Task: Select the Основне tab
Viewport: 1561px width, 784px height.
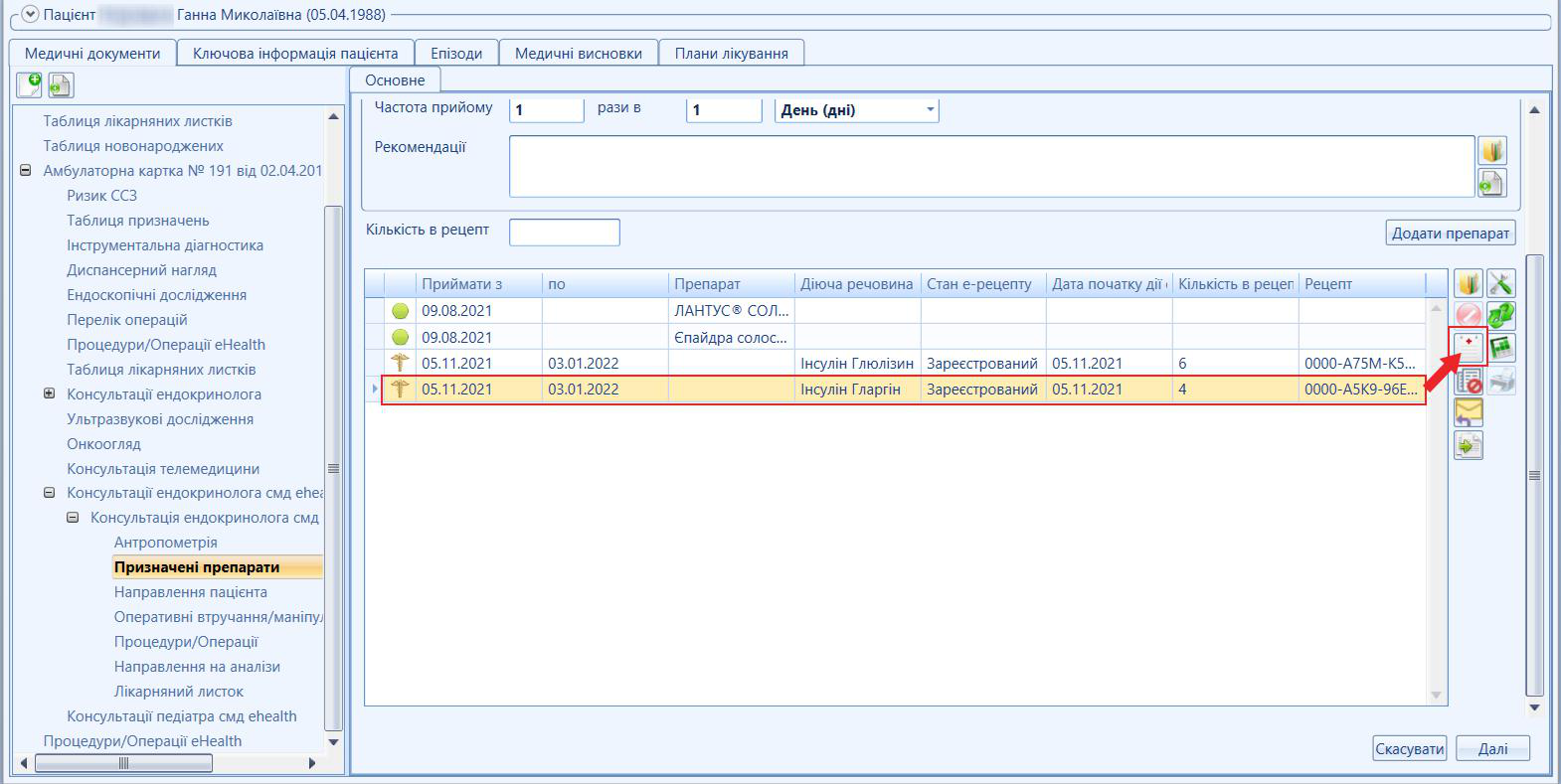Action: [395, 80]
